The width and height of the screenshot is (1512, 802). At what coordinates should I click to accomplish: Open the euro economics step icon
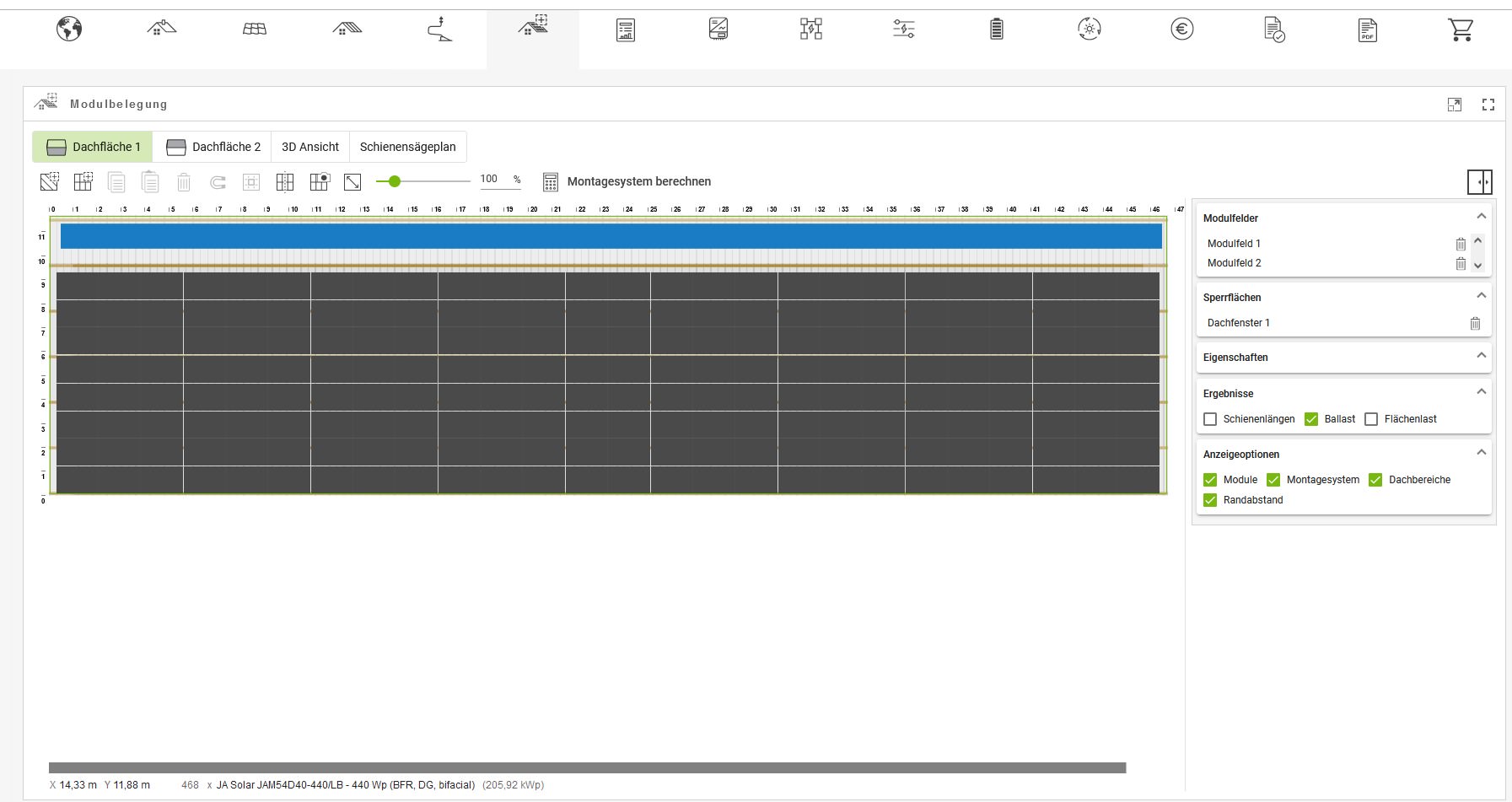click(x=1182, y=30)
